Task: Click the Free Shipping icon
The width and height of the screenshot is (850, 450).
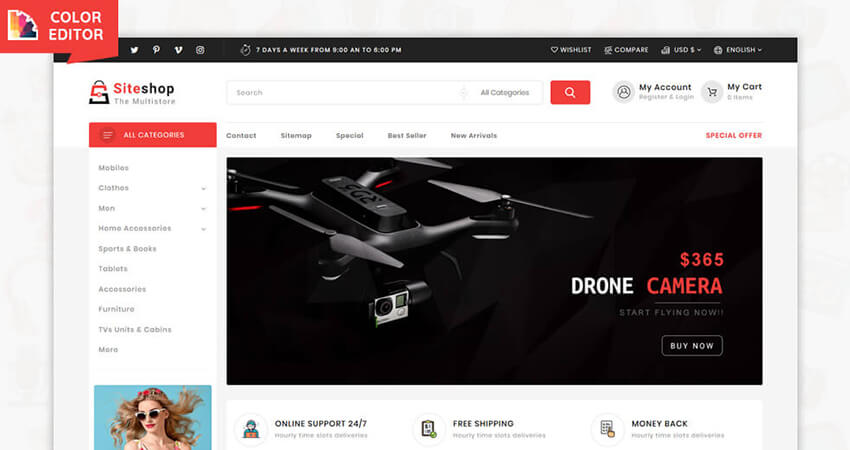Action: (429, 429)
